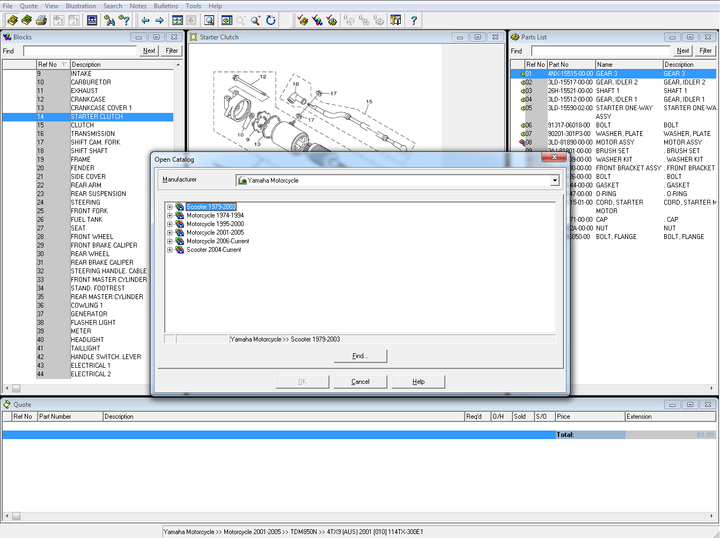
Task: Open the File menu
Action: (7, 6)
